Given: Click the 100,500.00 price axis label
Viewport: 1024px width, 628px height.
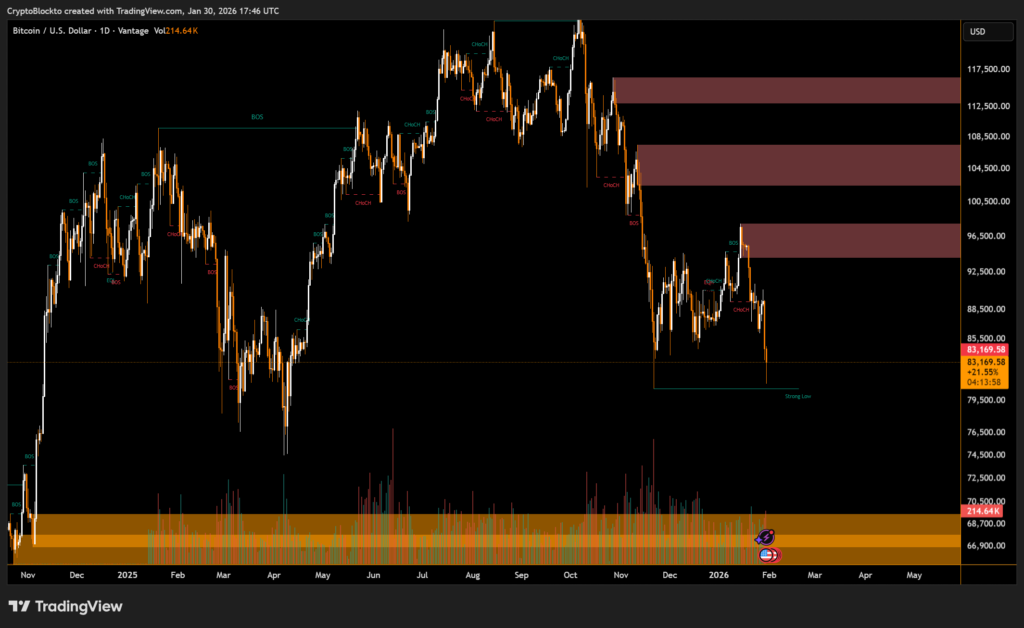Looking at the screenshot, I should tap(987, 201).
